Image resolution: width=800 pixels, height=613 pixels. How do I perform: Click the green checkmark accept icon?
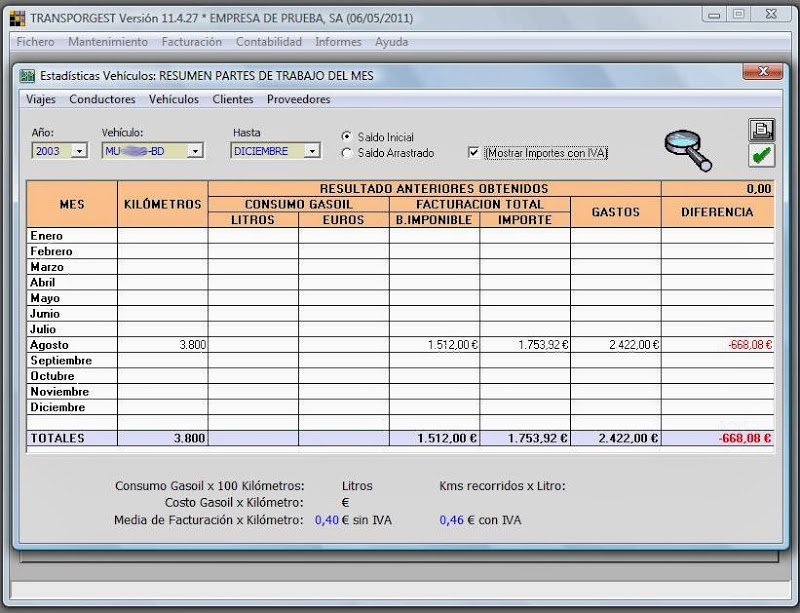click(762, 155)
